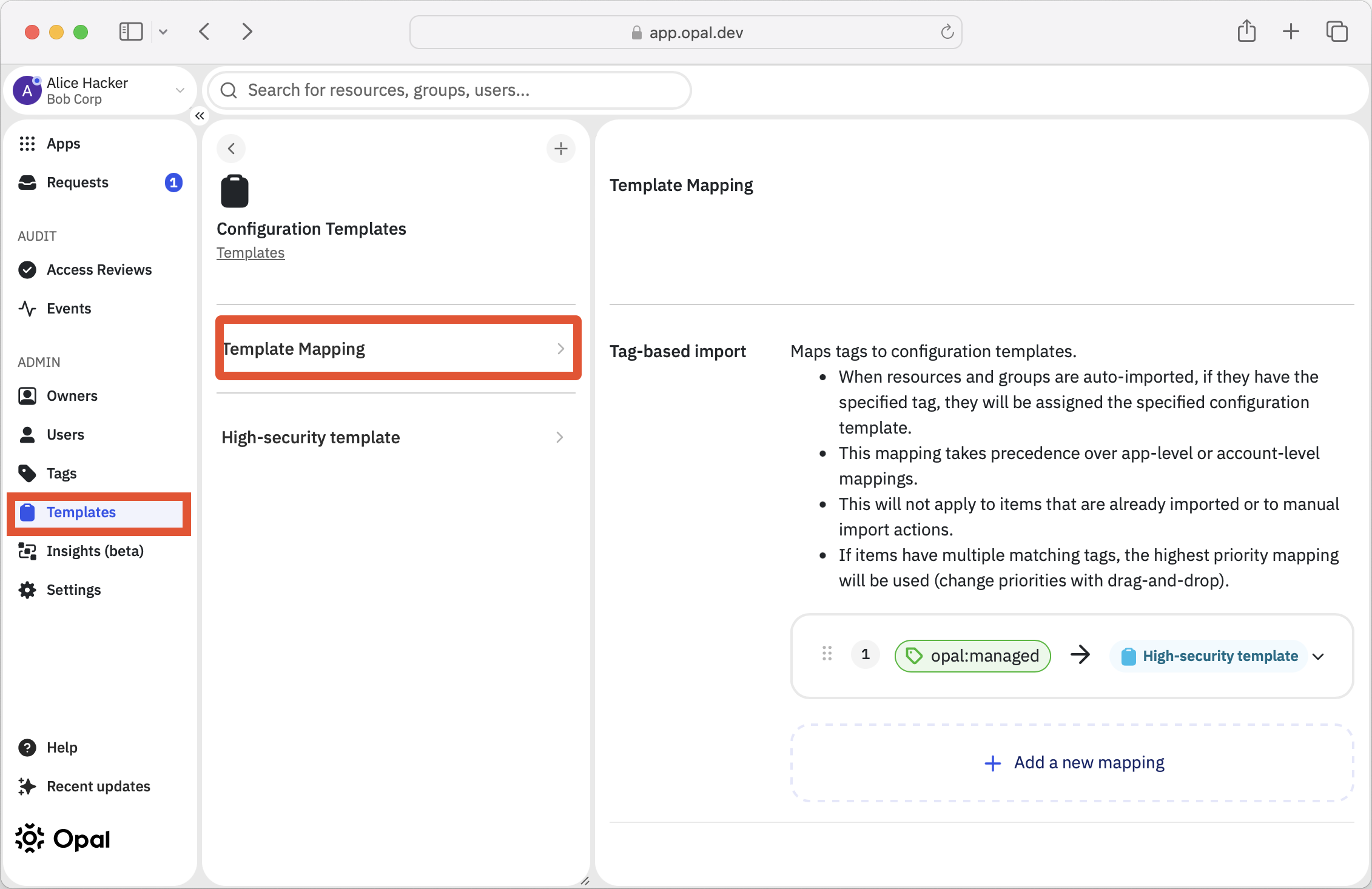Select Apps in the sidebar

pyautogui.click(x=99, y=144)
